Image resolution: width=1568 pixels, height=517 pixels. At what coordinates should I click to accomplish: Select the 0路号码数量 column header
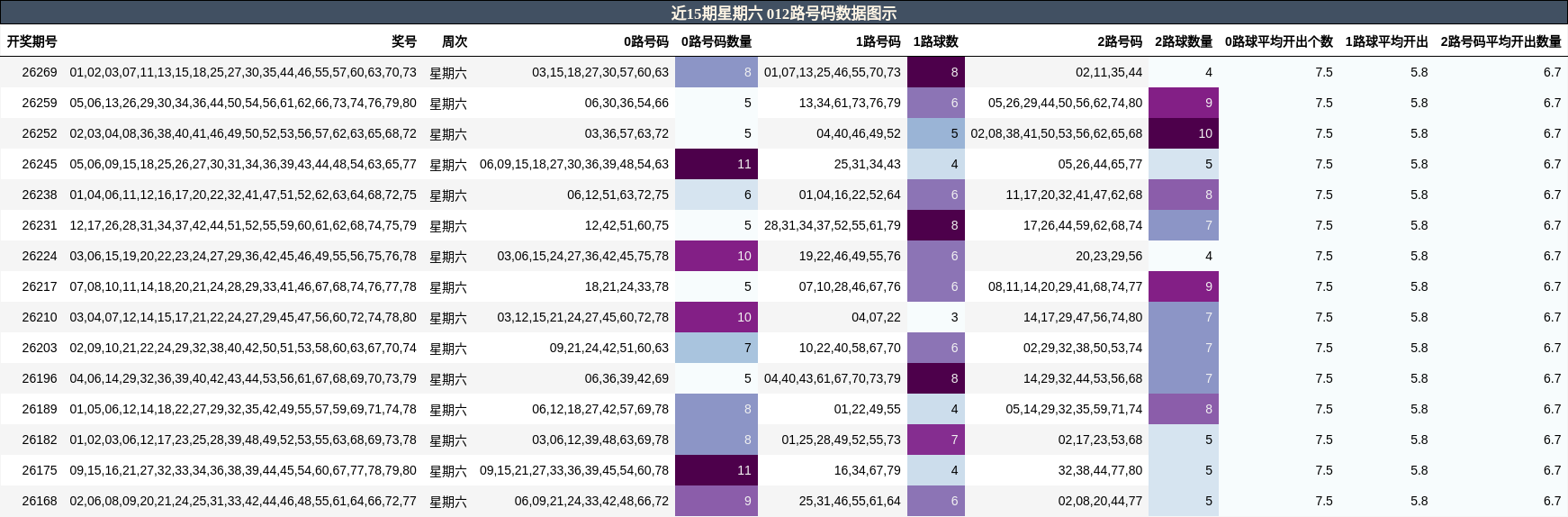click(x=716, y=41)
